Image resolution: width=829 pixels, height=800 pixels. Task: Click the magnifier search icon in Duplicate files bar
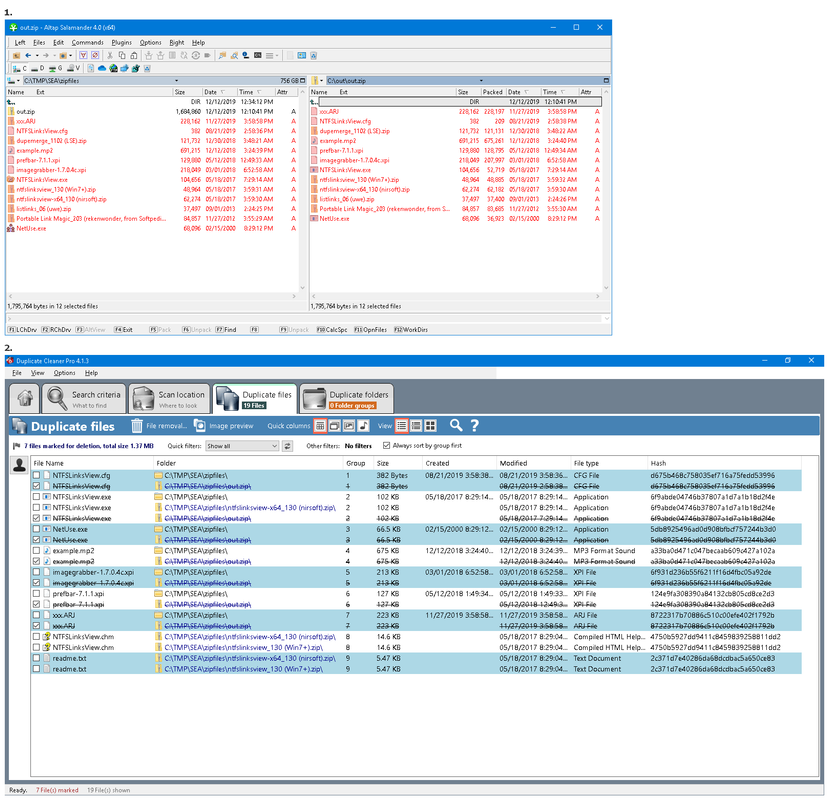456,425
